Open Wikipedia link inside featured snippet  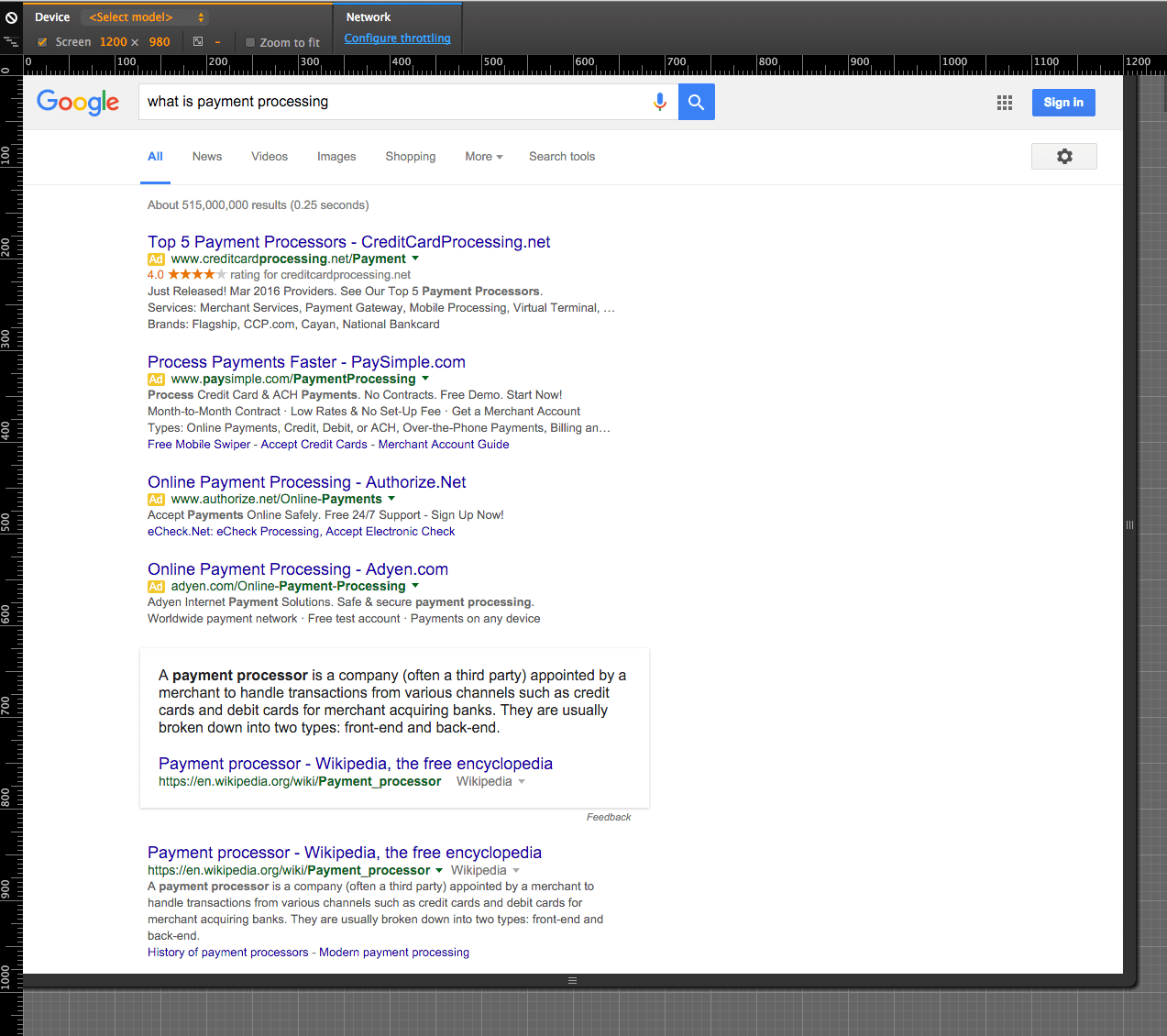pos(356,764)
